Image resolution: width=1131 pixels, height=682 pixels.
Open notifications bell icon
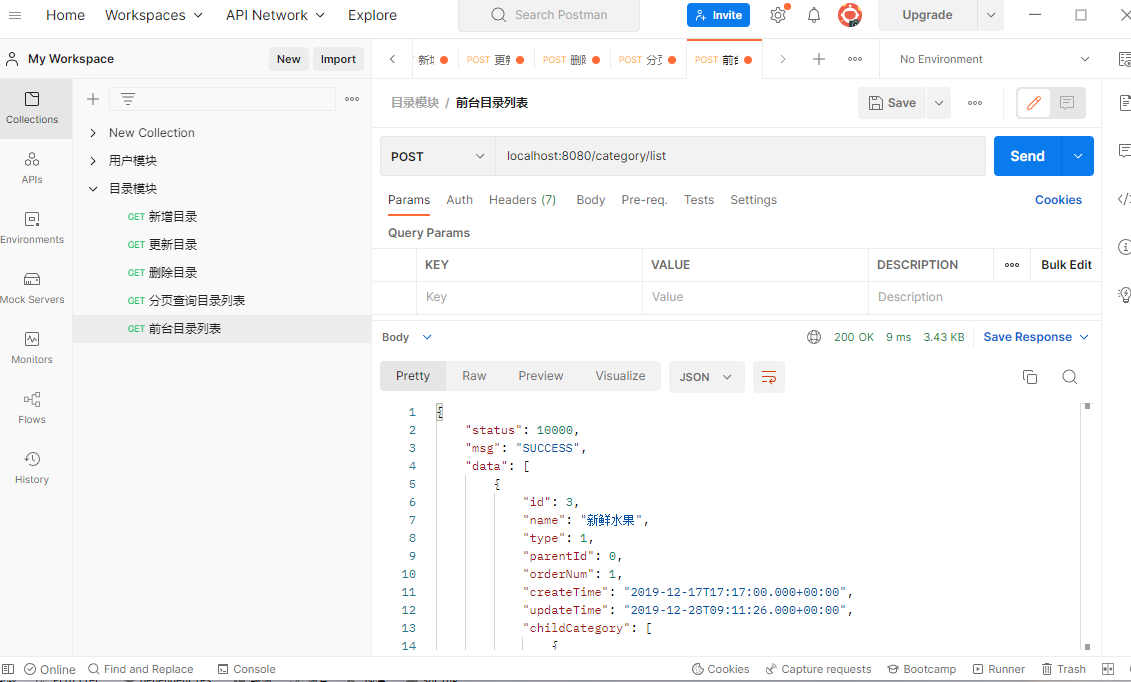click(814, 15)
